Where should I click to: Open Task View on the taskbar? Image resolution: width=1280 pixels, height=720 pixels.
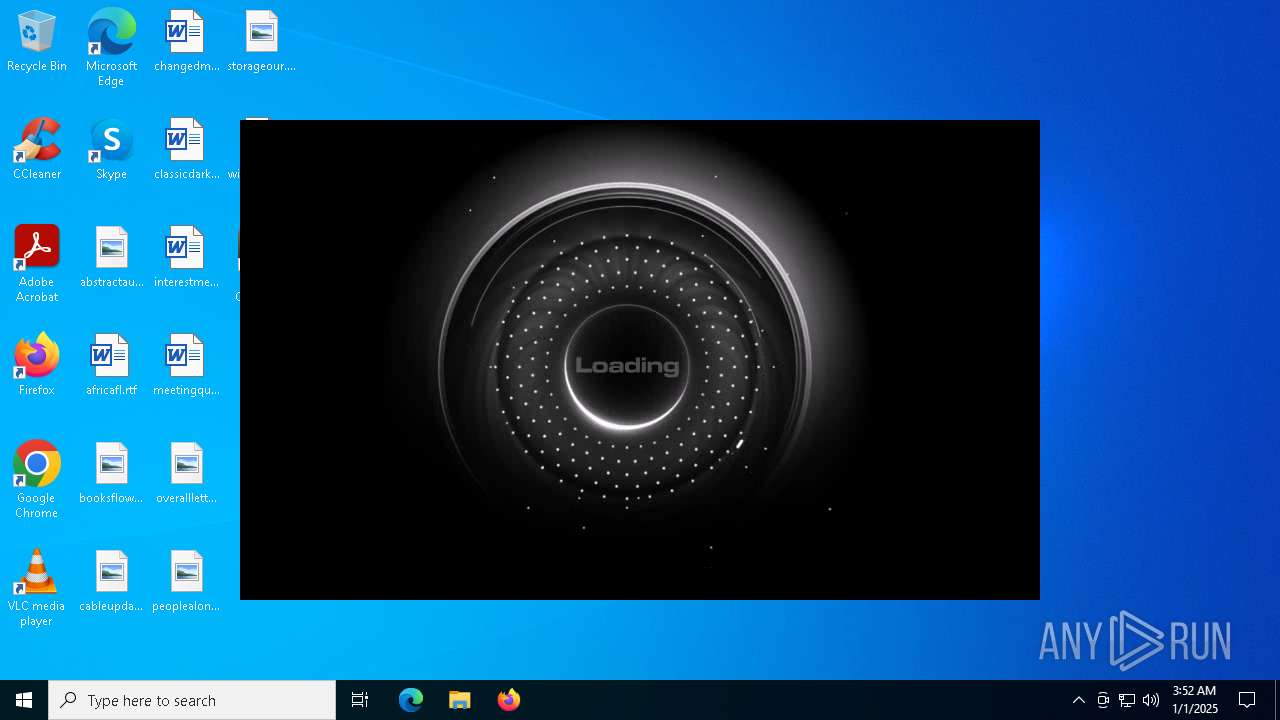coord(360,700)
